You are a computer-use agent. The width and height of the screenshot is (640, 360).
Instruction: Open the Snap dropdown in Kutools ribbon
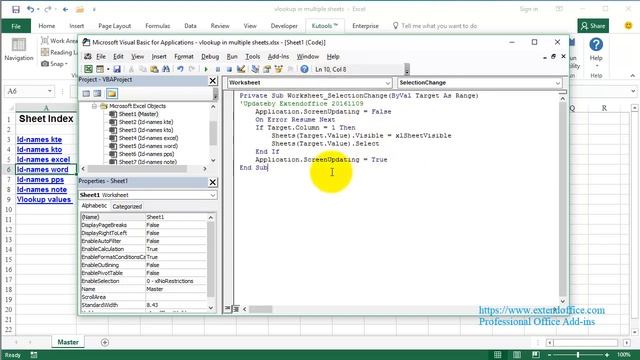tap(54, 64)
